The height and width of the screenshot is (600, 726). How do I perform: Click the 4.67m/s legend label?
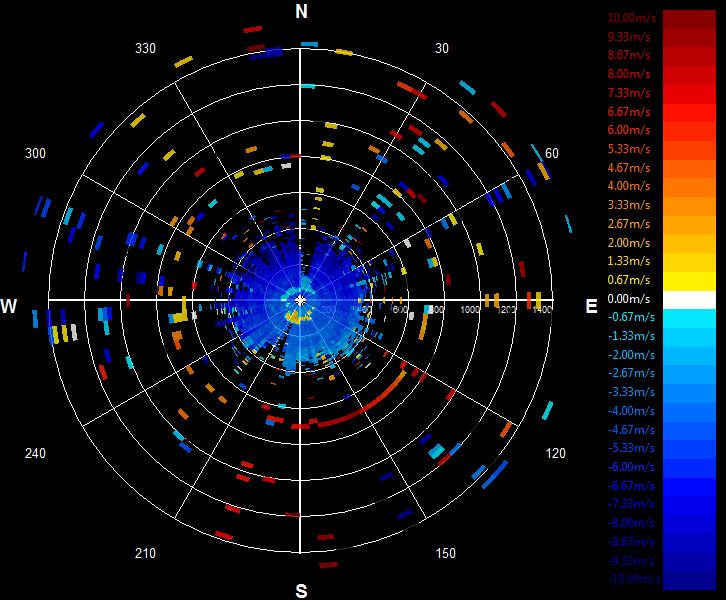pyautogui.click(x=629, y=168)
